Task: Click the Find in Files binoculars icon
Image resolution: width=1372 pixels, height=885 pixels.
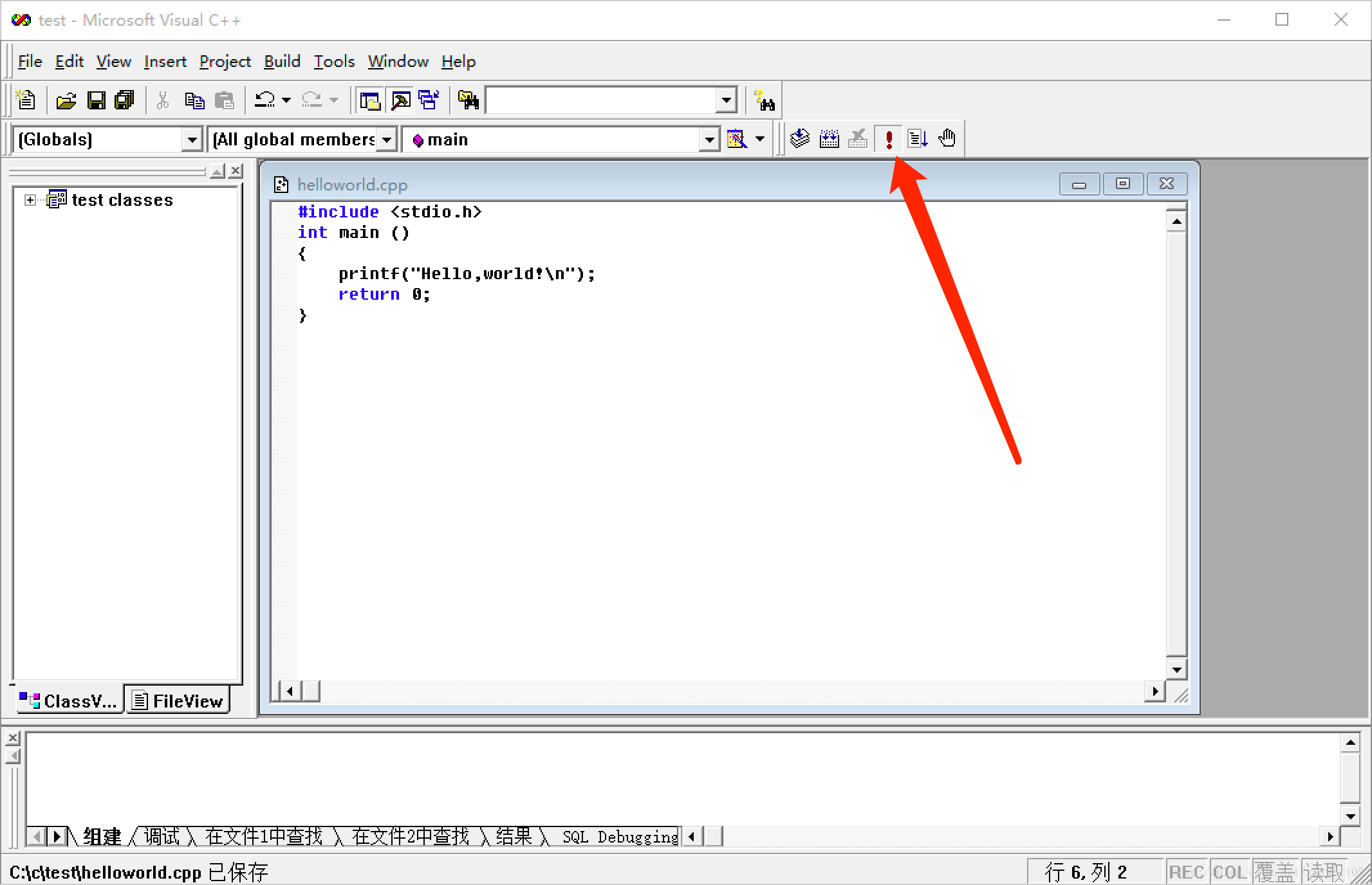Action: pyautogui.click(x=468, y=100)
